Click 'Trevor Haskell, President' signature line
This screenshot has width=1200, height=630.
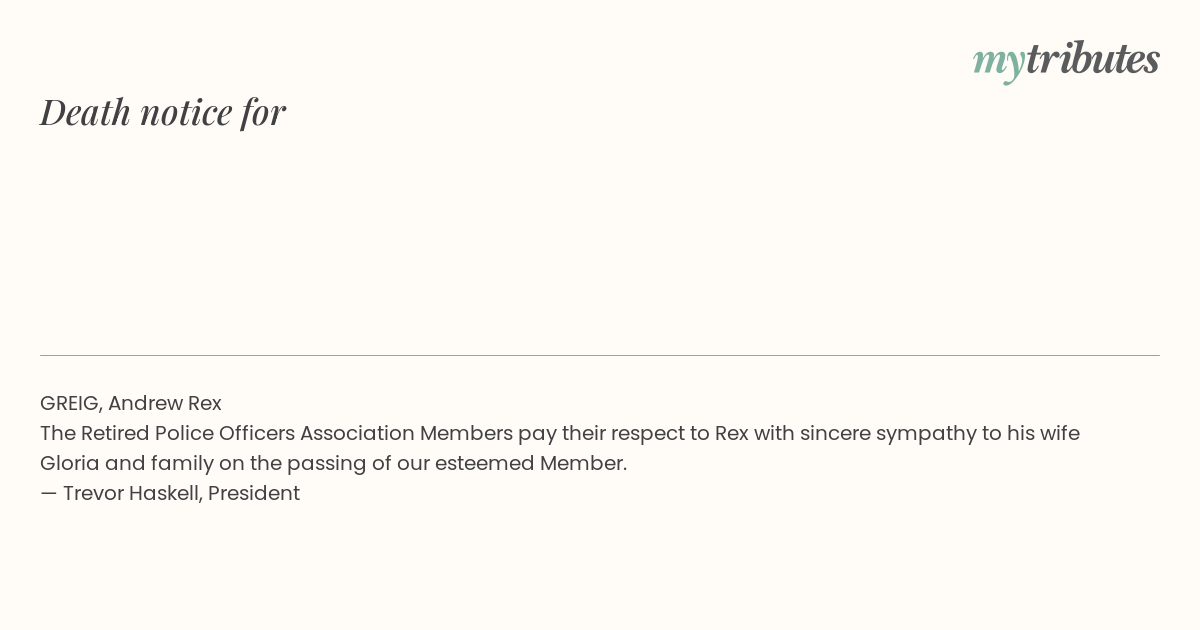[170, 493]
